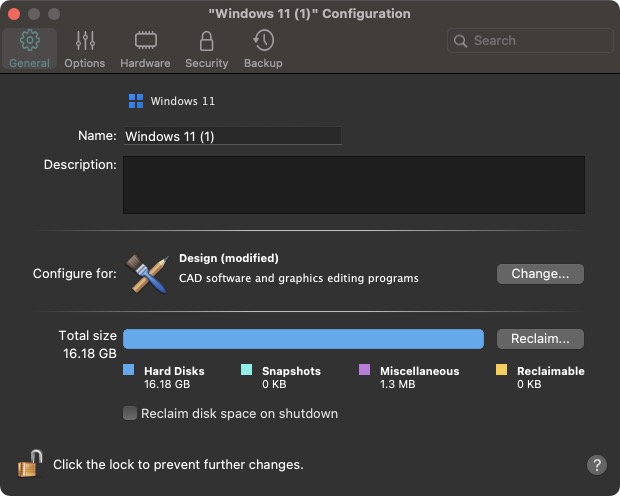620x496 pixels.
Task: Click the magnifying glass search icon
Action: tap(460, 41)
